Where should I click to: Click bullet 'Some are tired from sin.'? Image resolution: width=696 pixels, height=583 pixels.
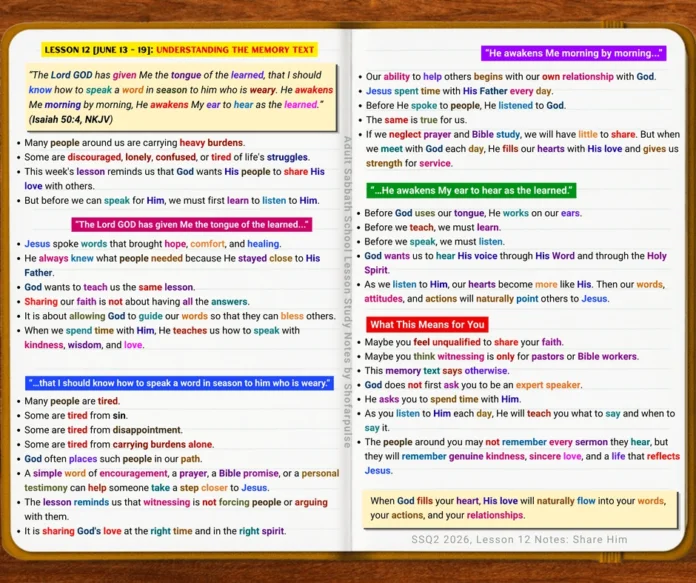tap(76, 416)
